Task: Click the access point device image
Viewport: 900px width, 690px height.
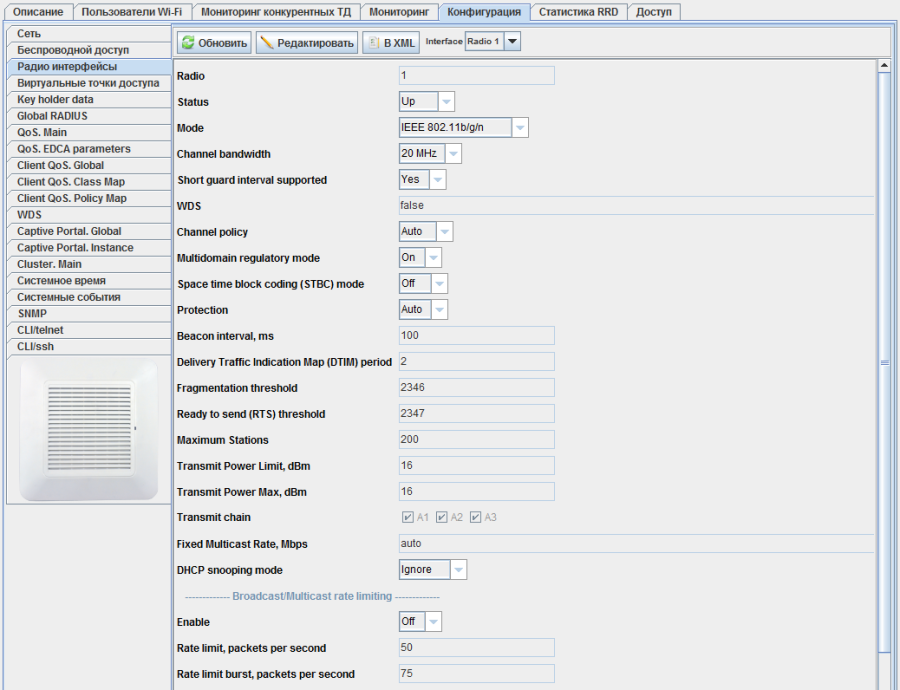Action: (88, 430)
